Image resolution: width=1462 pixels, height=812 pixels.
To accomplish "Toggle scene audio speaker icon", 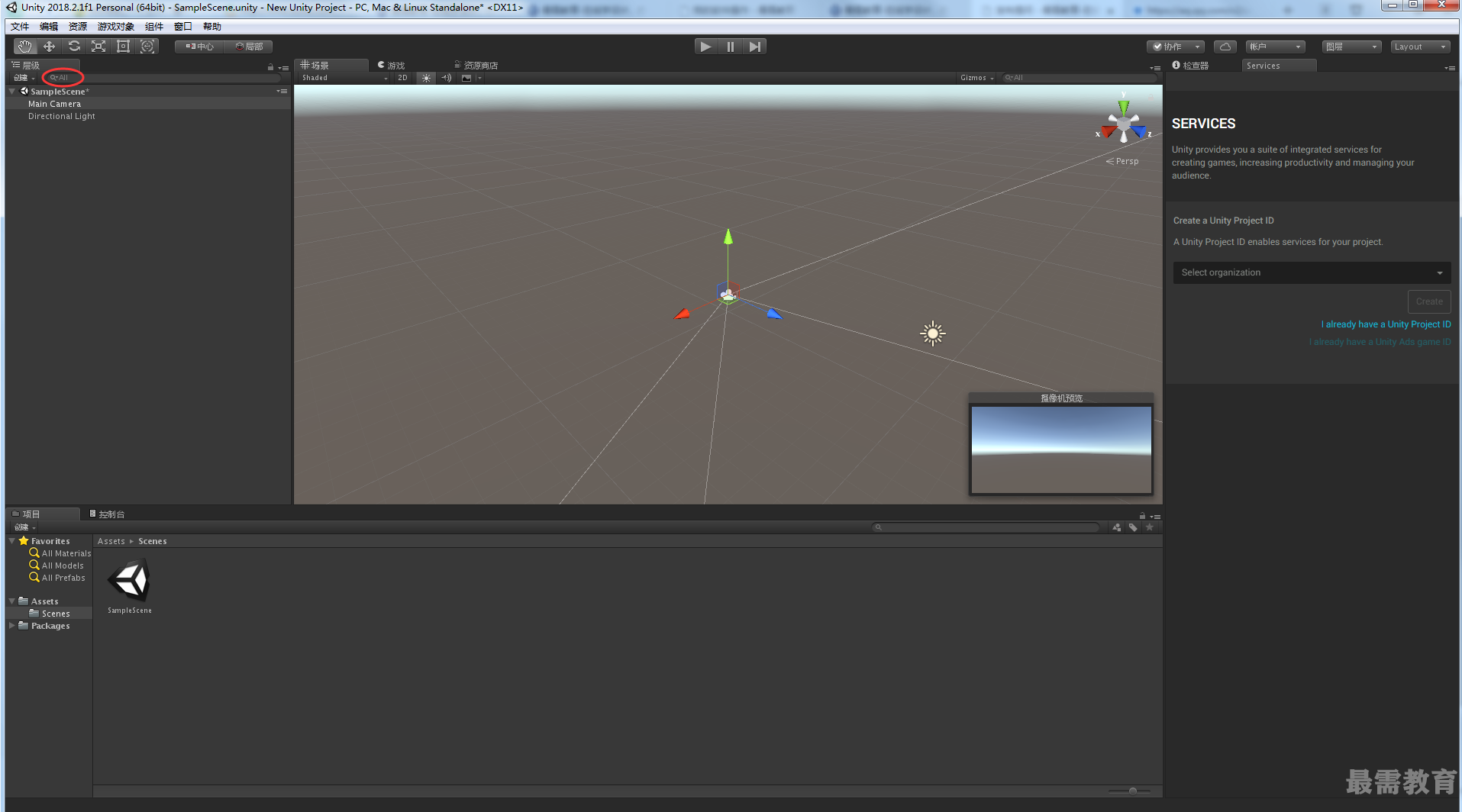I will tap(447, 78).
